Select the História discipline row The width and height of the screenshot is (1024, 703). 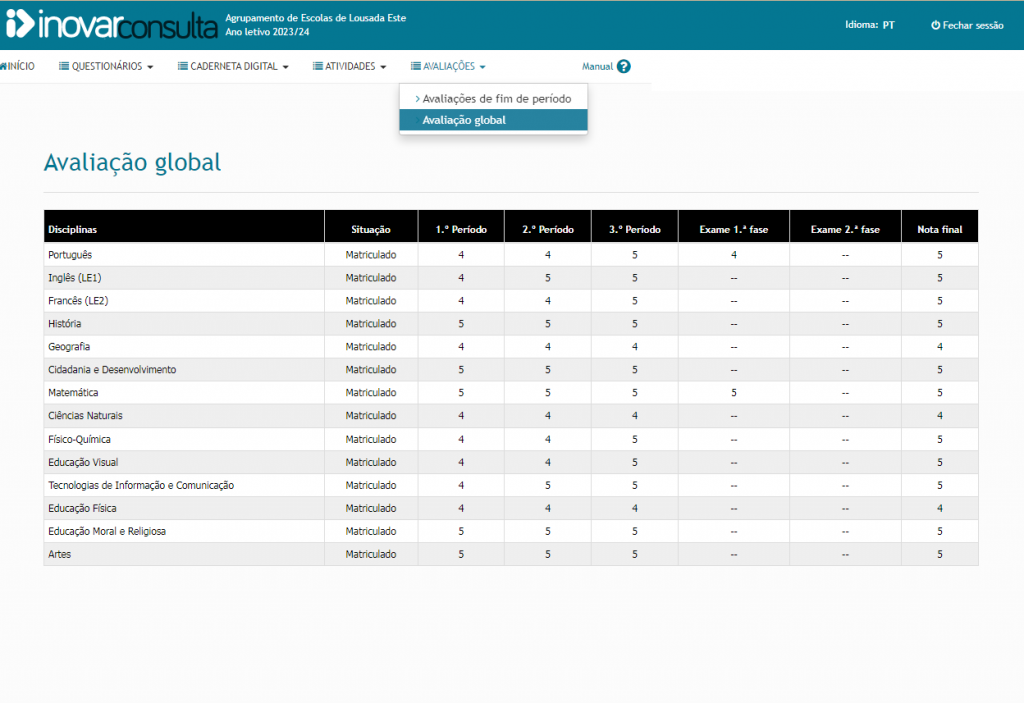coord(511,323)
